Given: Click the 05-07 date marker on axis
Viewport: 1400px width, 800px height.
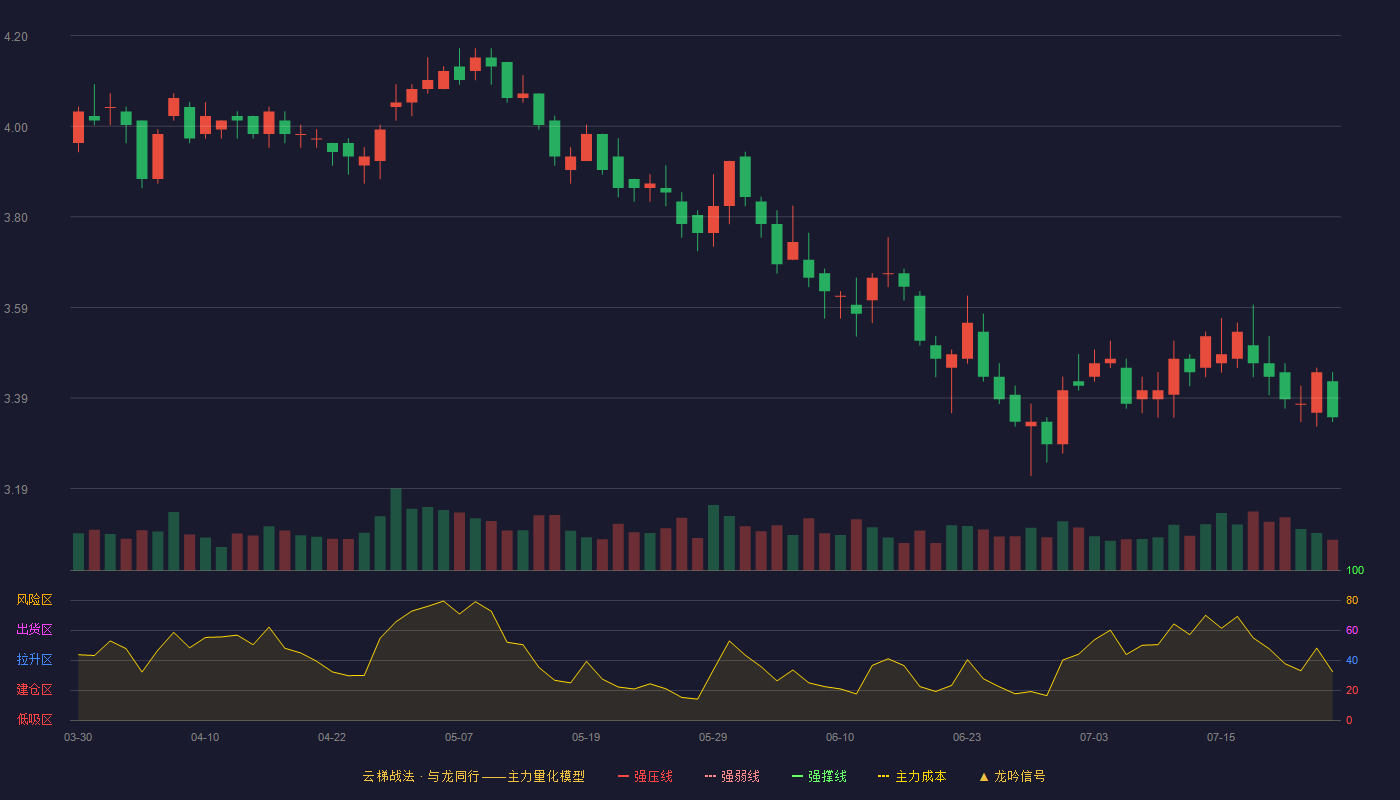Looking at the screenshot, I should (459, 737).
